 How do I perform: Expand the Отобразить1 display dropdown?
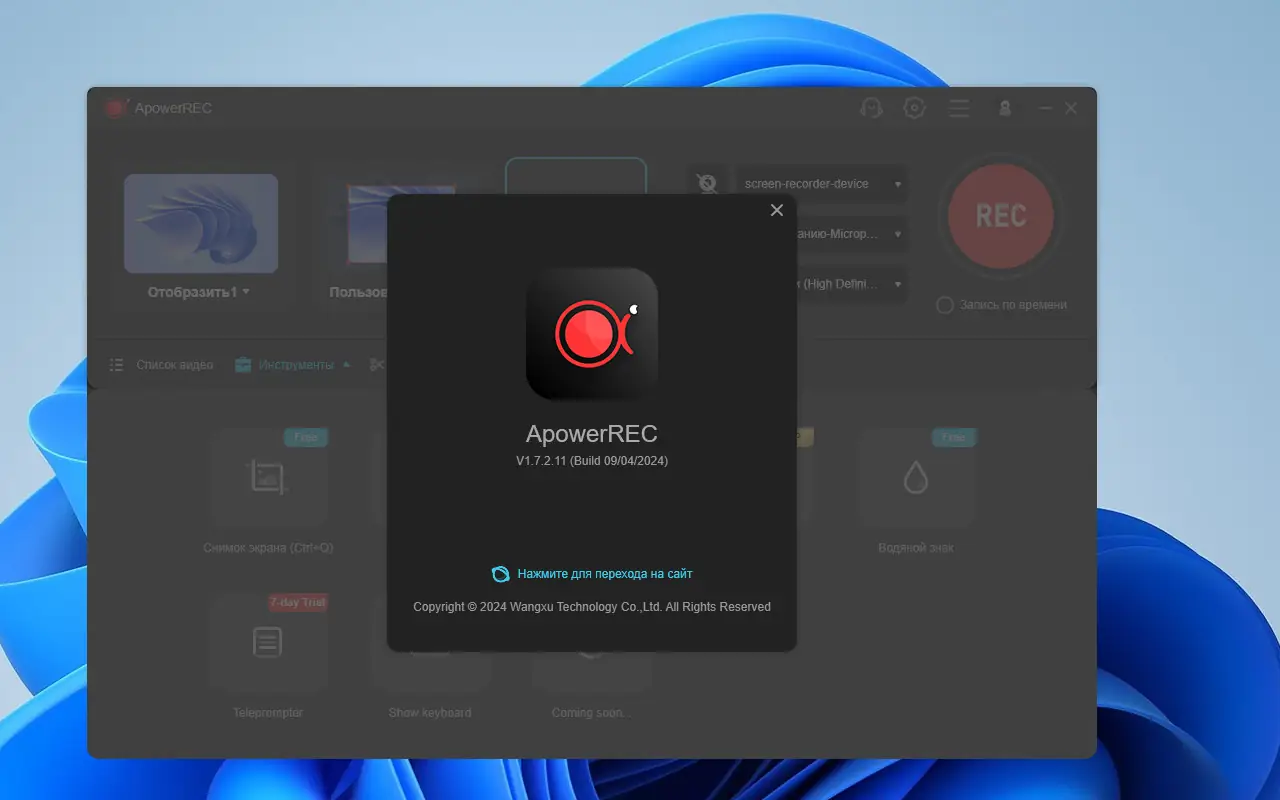tap(199, 292)
